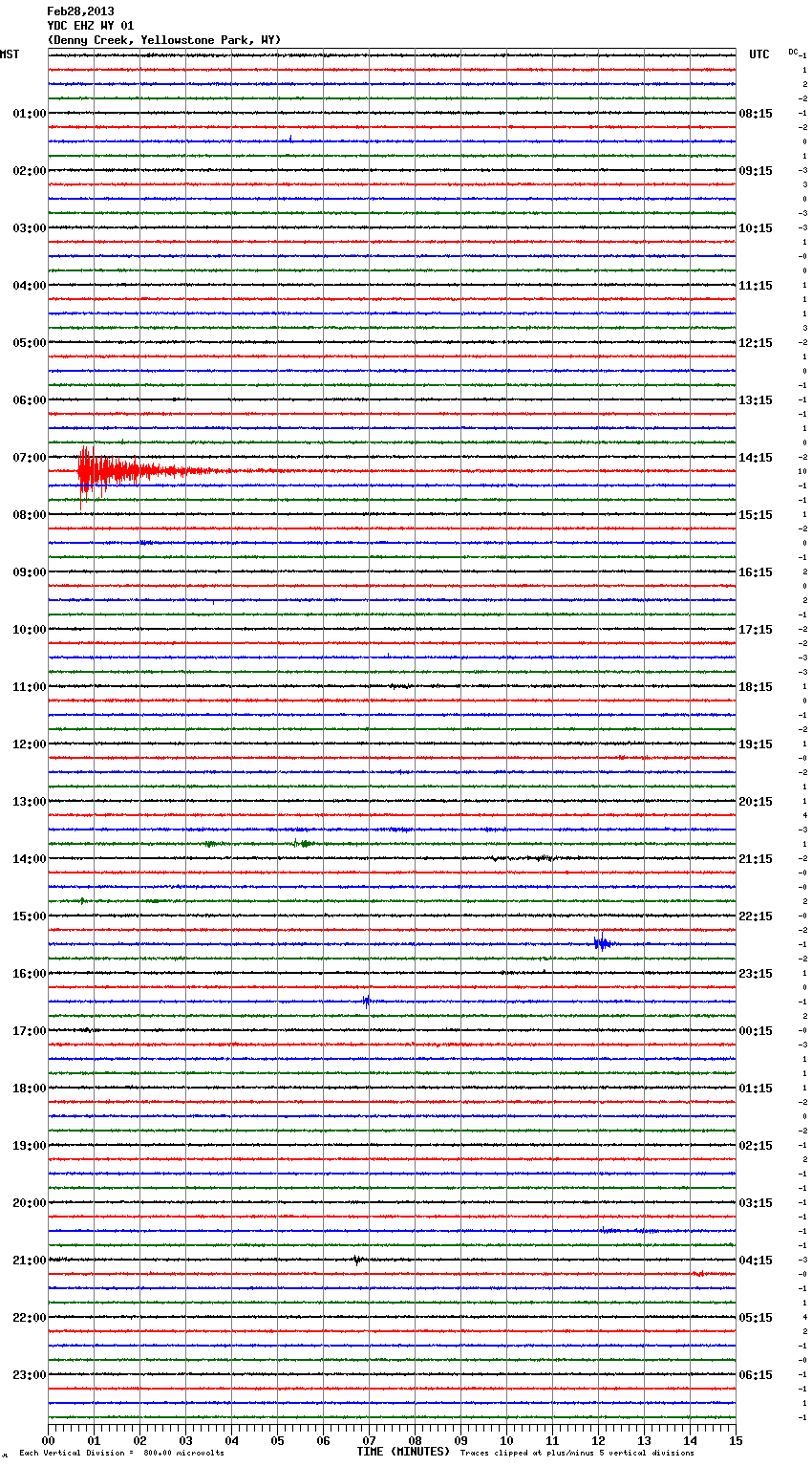Click the blue spike on the 16:00 hour trace

point(367,1001)
